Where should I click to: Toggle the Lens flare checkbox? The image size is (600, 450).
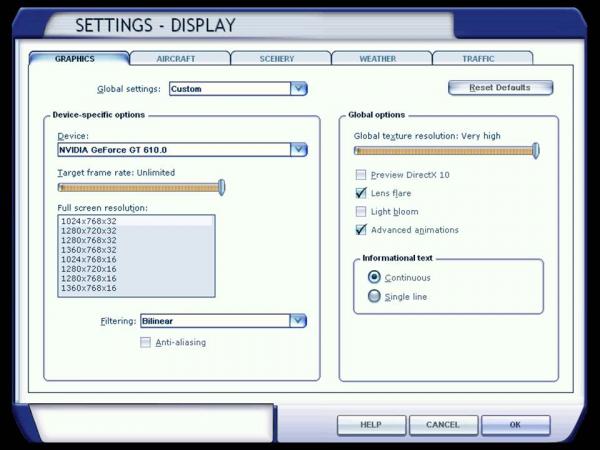(x=361, y=193)
